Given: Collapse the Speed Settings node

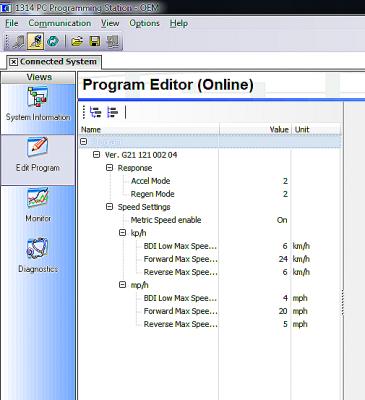Looking at the screenshot, I should [x=109, y=207].
